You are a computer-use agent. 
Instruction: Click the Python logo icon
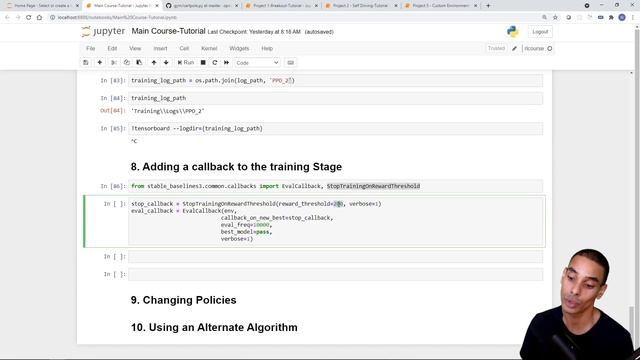point(513,31)
